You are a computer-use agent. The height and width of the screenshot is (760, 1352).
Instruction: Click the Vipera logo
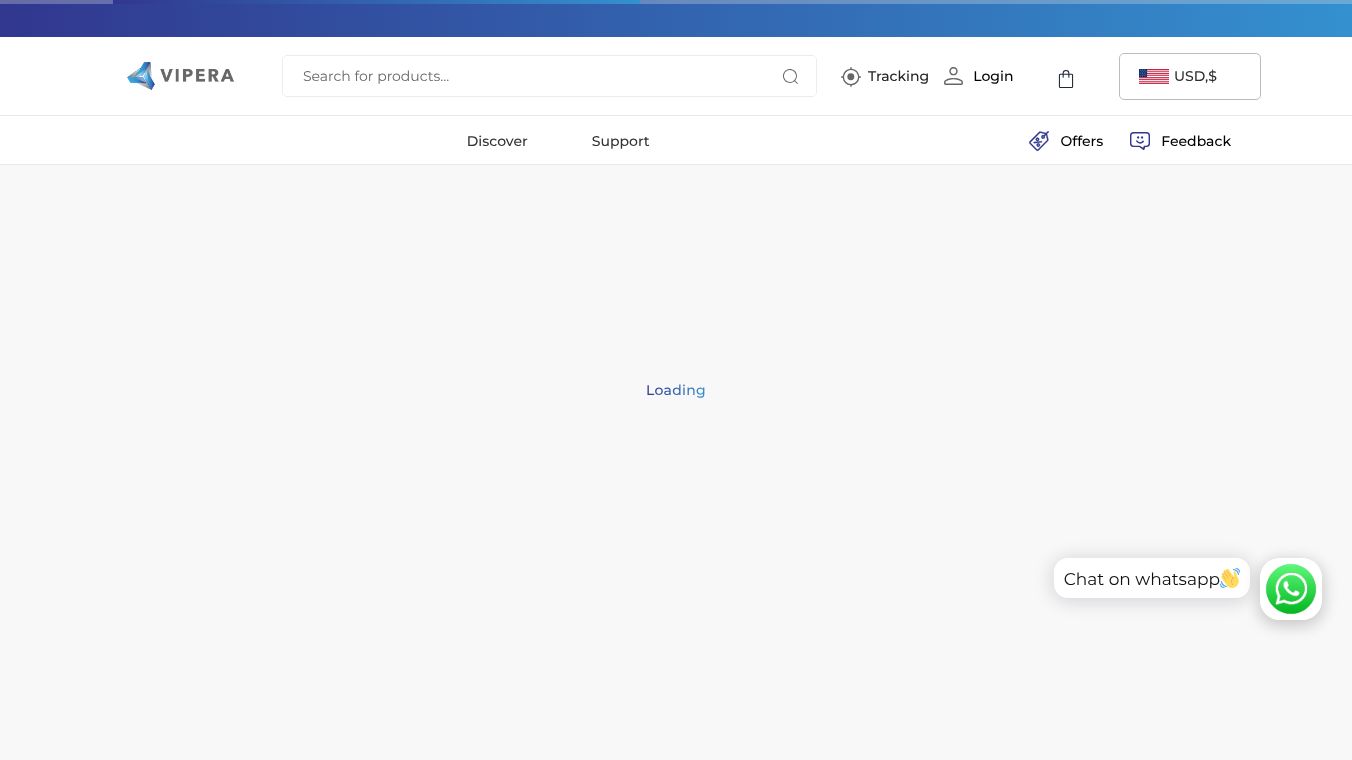coord(181,76)
